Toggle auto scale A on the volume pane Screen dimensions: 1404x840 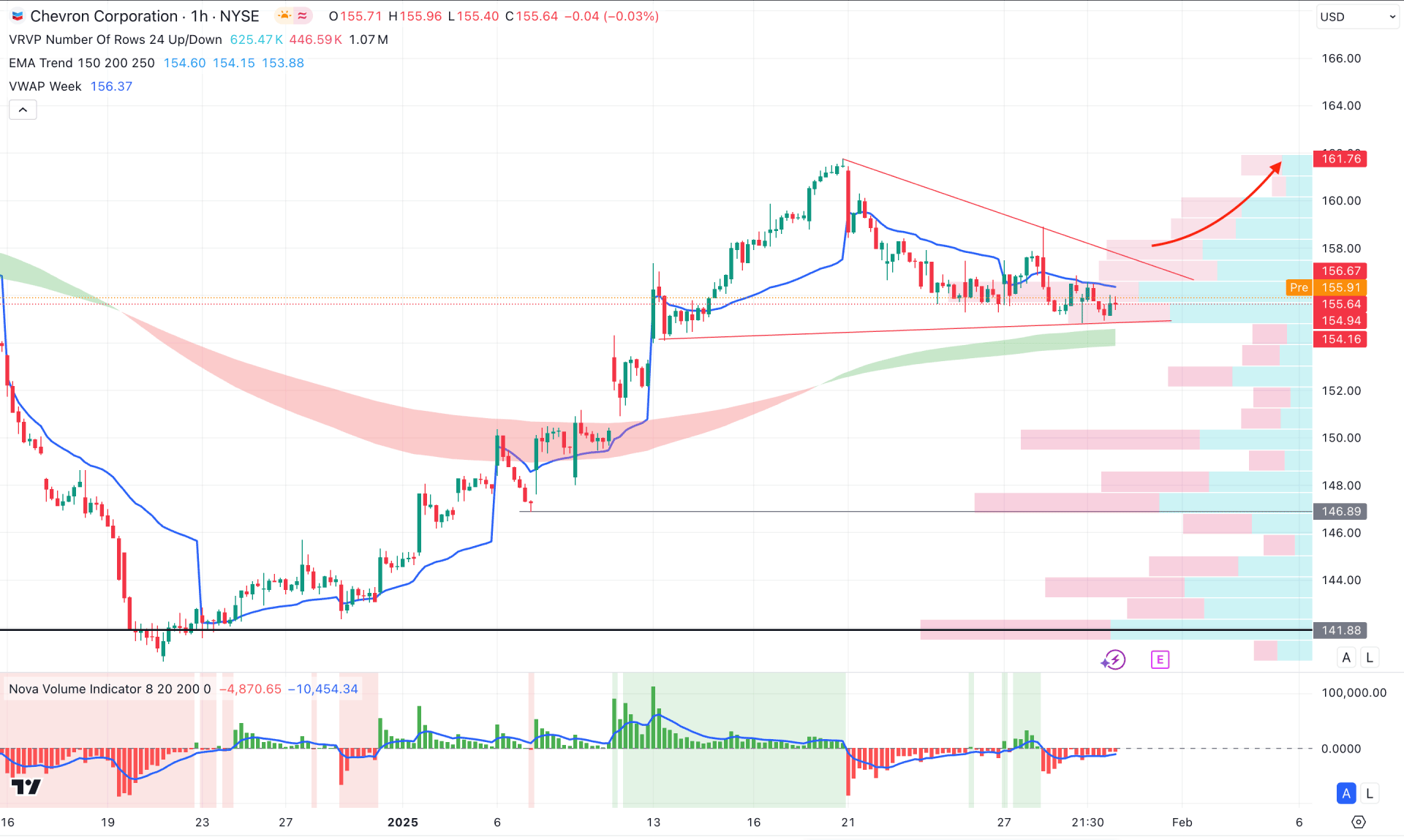[x=1346, y=793]
